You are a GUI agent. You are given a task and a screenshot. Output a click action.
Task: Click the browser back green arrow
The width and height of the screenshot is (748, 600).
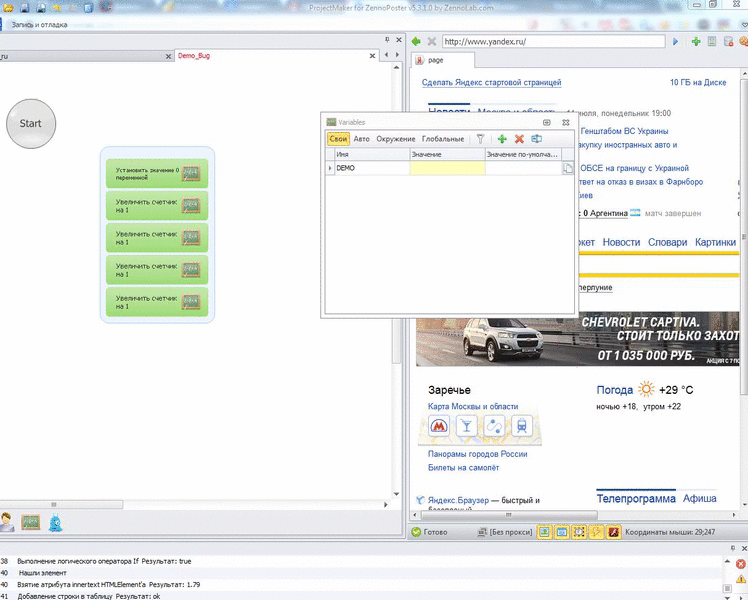click(x=416, y=41)
